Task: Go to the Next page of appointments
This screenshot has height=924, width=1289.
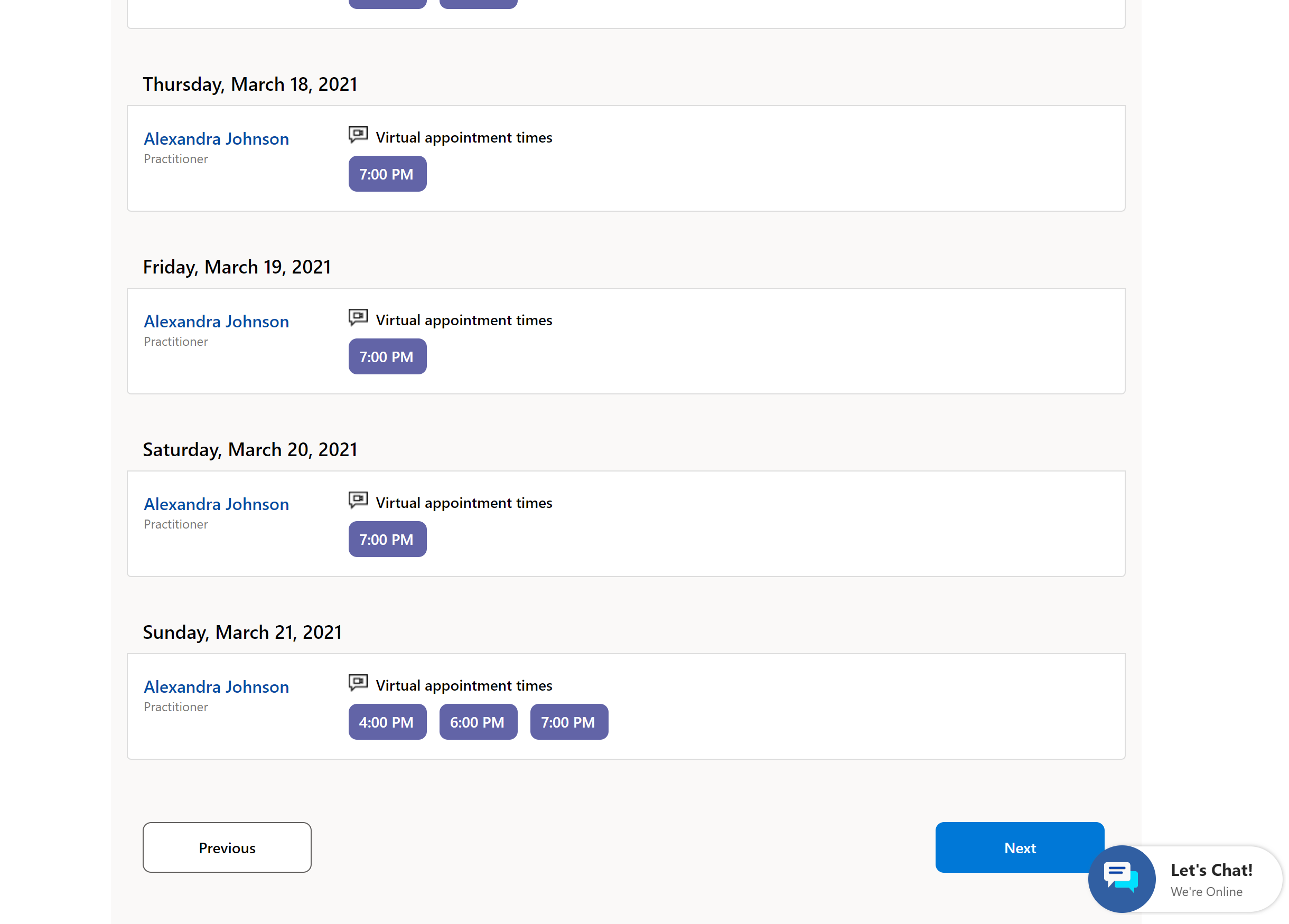Action: [x=1019, y=847]
